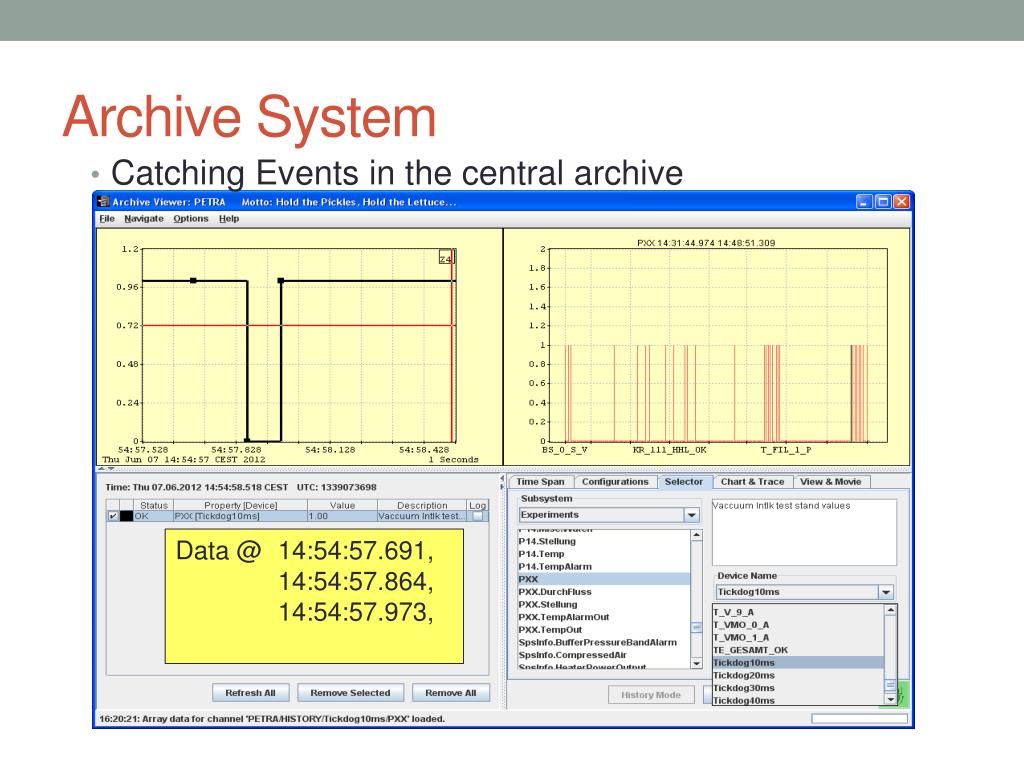Collapse the pane with the splitter's left-pointing arrow
Viewport: 1024px width, 768px height.
pos(502,479)
